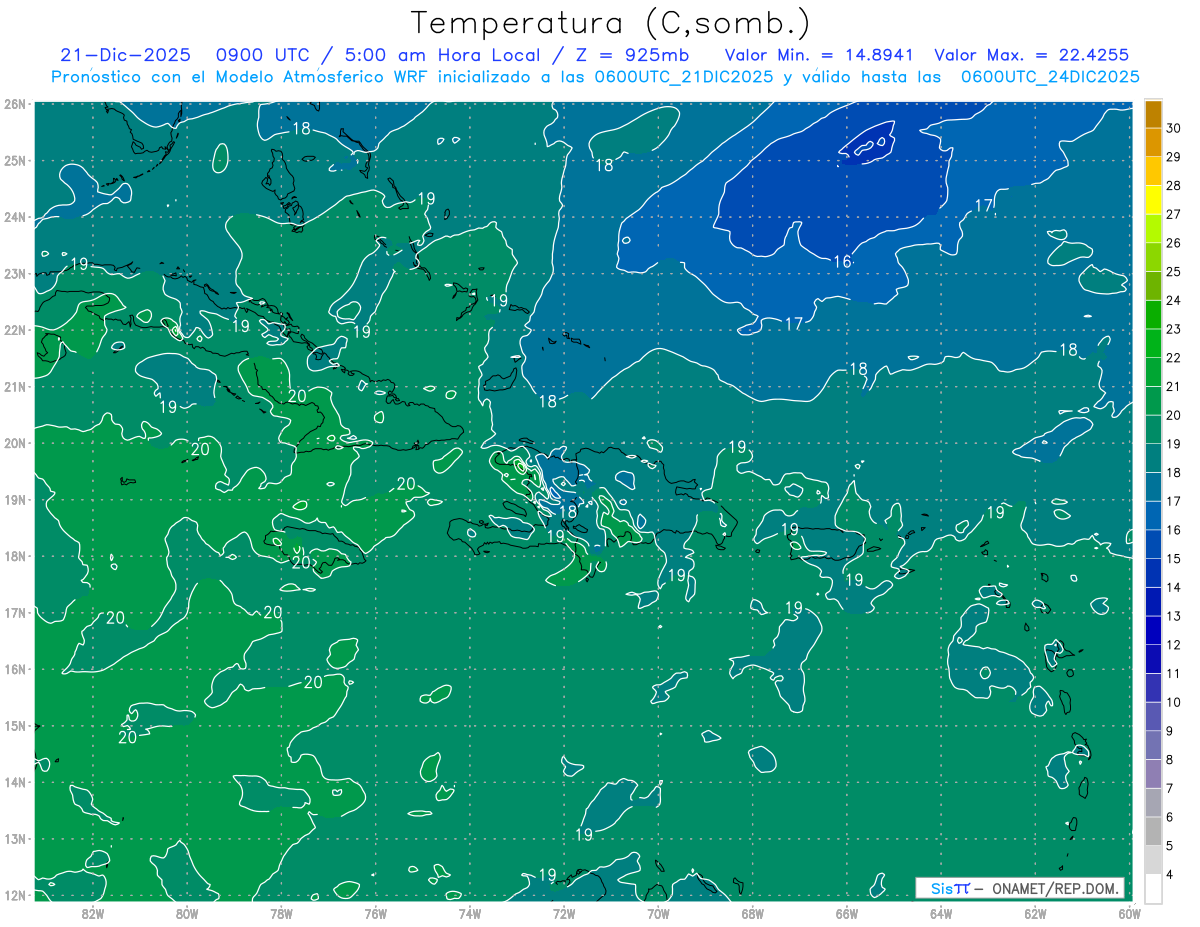Viewport: 1200px width, 927px height.
Task: Click the 'ONAMET/REP.DOM.' credit label
Action: click(1056, 888)
